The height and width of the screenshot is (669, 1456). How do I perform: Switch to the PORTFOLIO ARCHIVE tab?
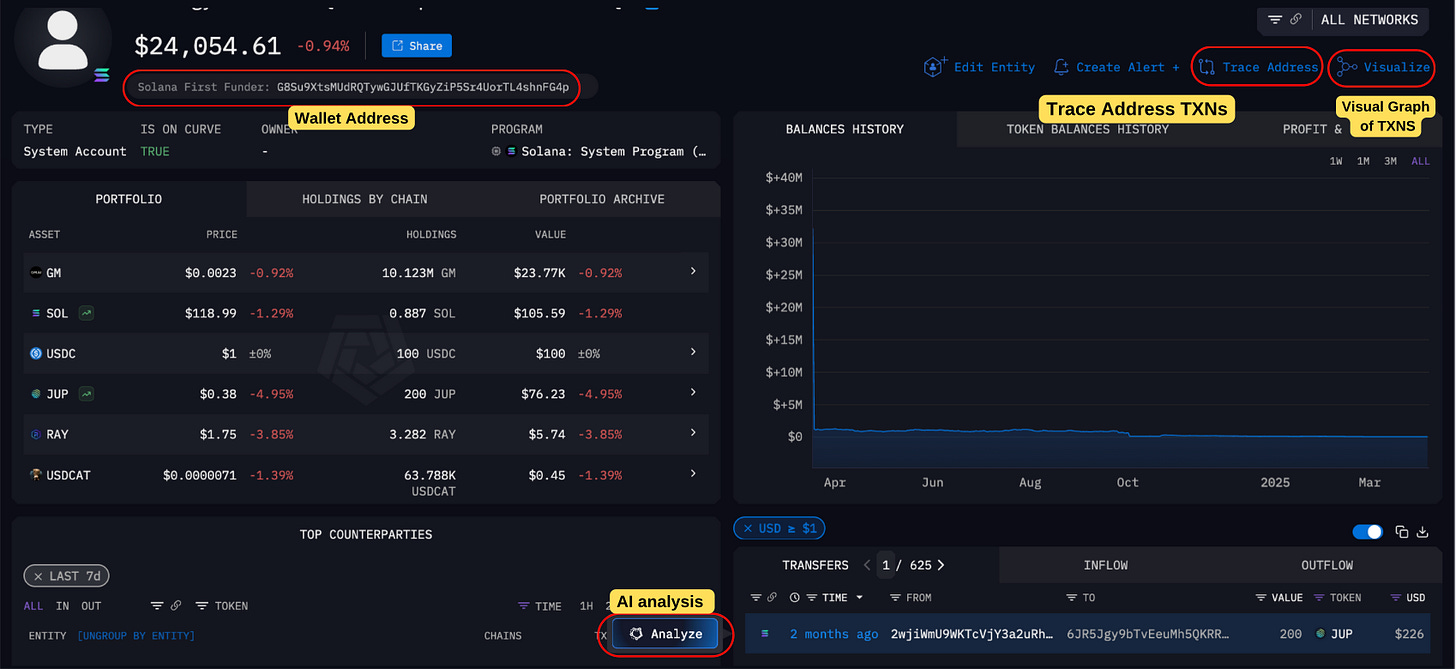click(602, 199)
